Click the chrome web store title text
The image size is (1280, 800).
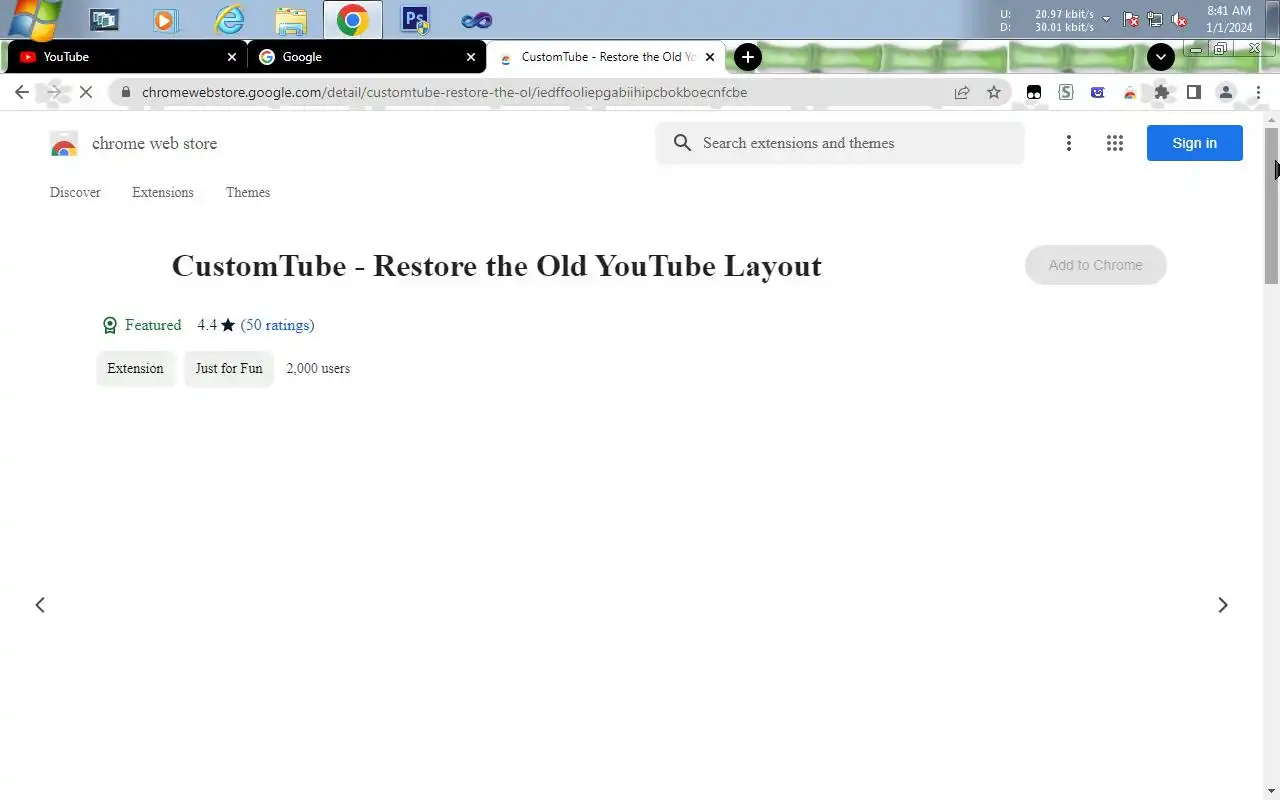154,143
